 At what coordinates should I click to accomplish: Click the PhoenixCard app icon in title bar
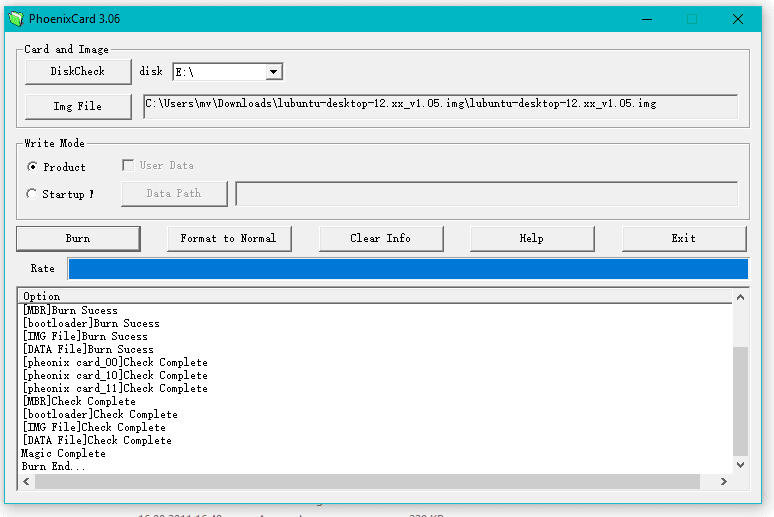(16, 19)
